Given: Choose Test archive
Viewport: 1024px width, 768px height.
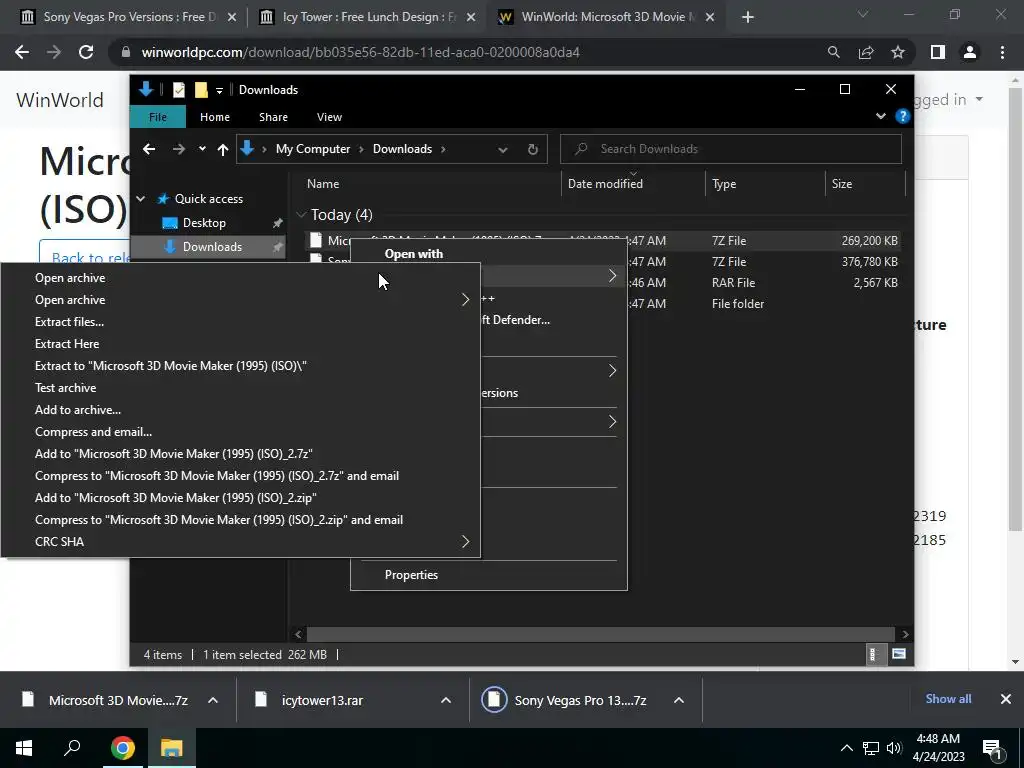Looking at the screenshot, I should point(240,388).
